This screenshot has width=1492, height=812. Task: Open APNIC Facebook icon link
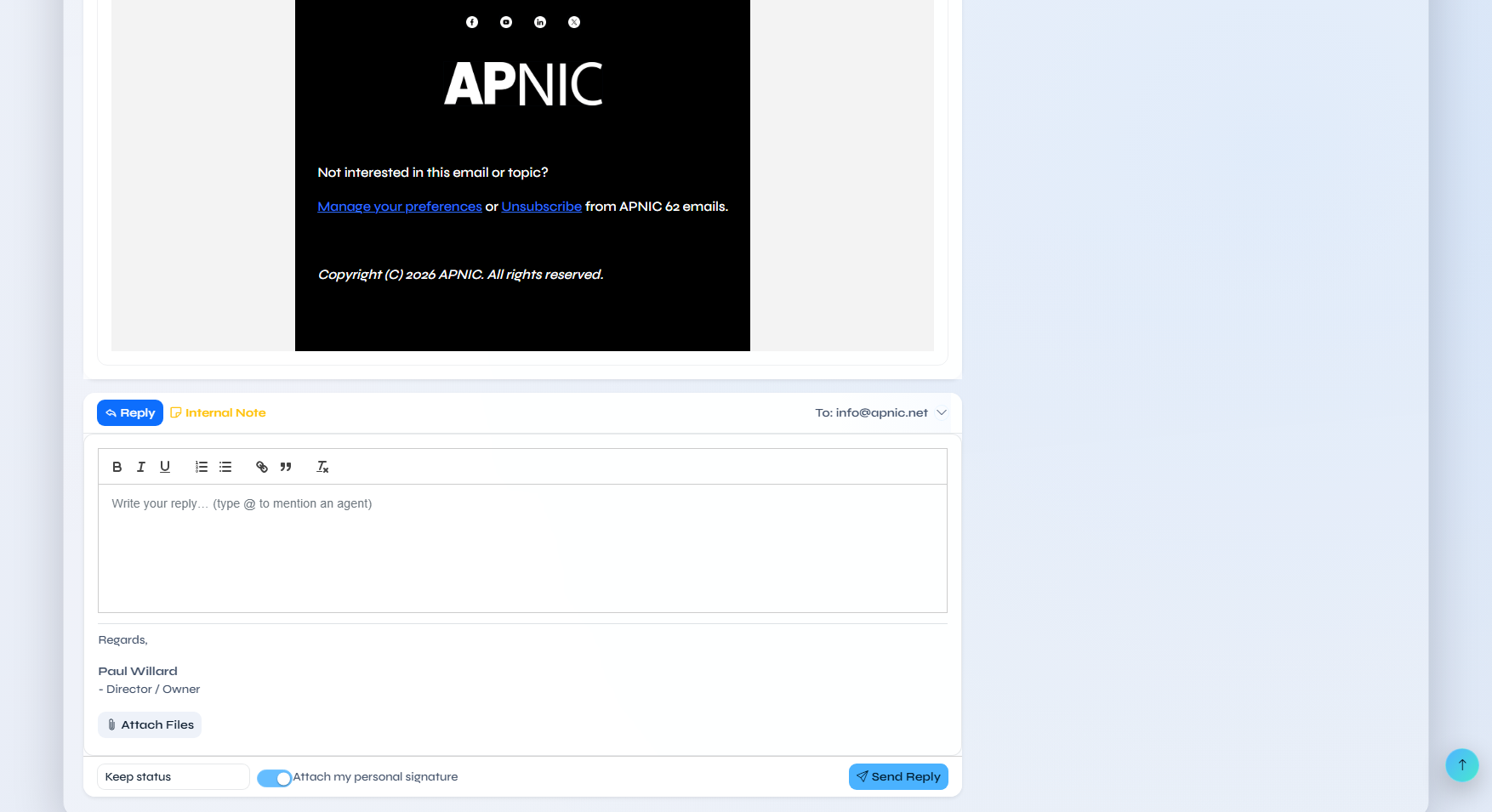(x=472, y=22)
